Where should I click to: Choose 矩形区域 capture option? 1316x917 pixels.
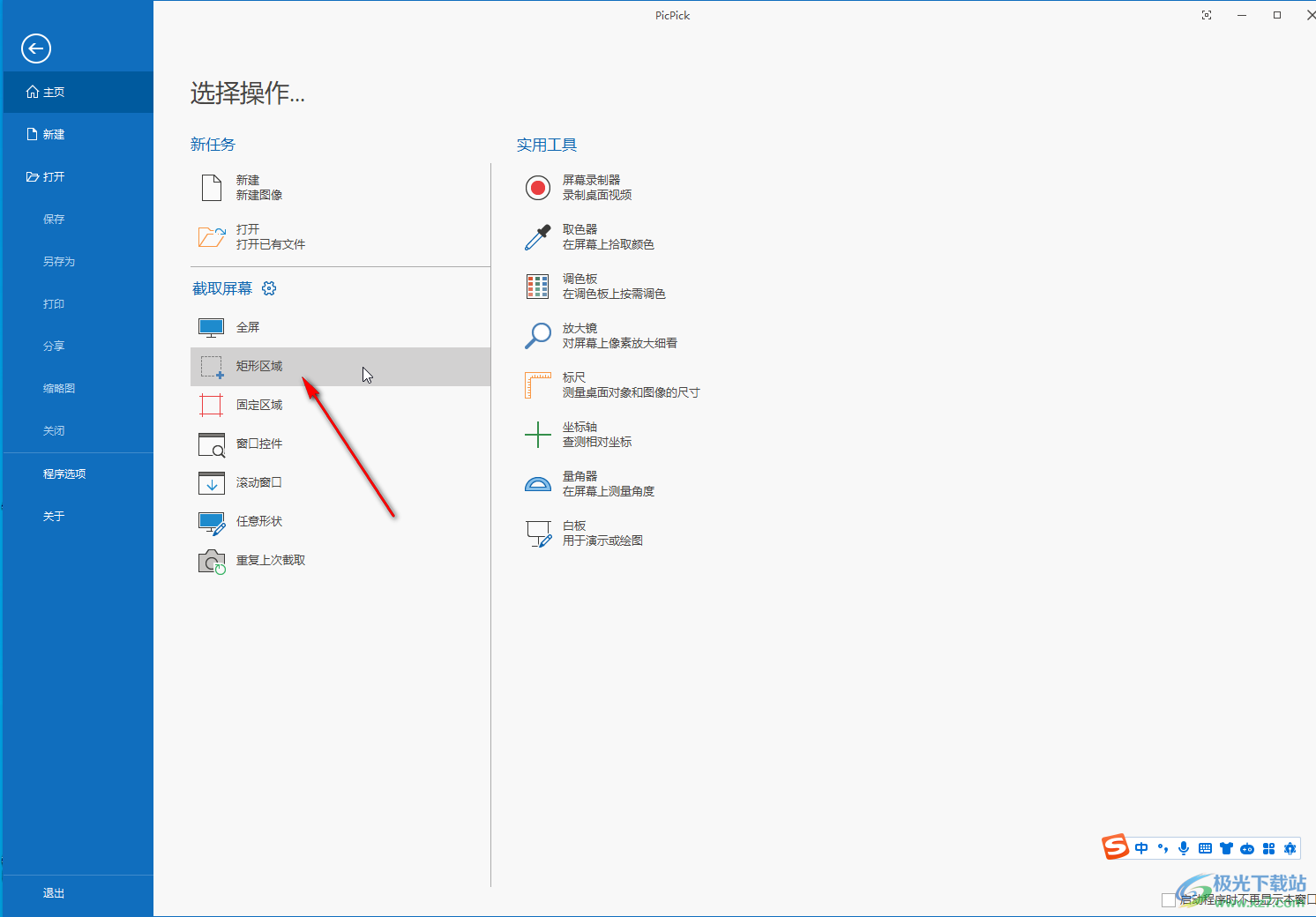[340, 366]
